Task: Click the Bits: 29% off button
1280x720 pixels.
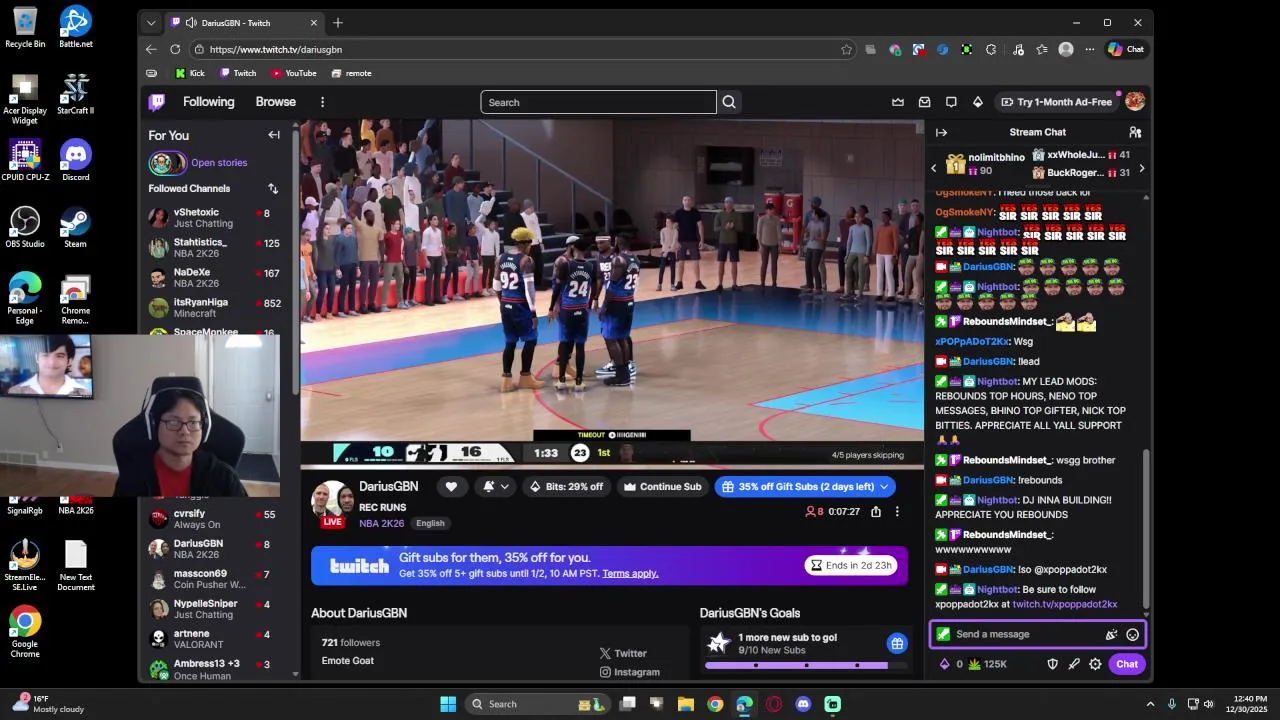Action: tap(567, 486)
